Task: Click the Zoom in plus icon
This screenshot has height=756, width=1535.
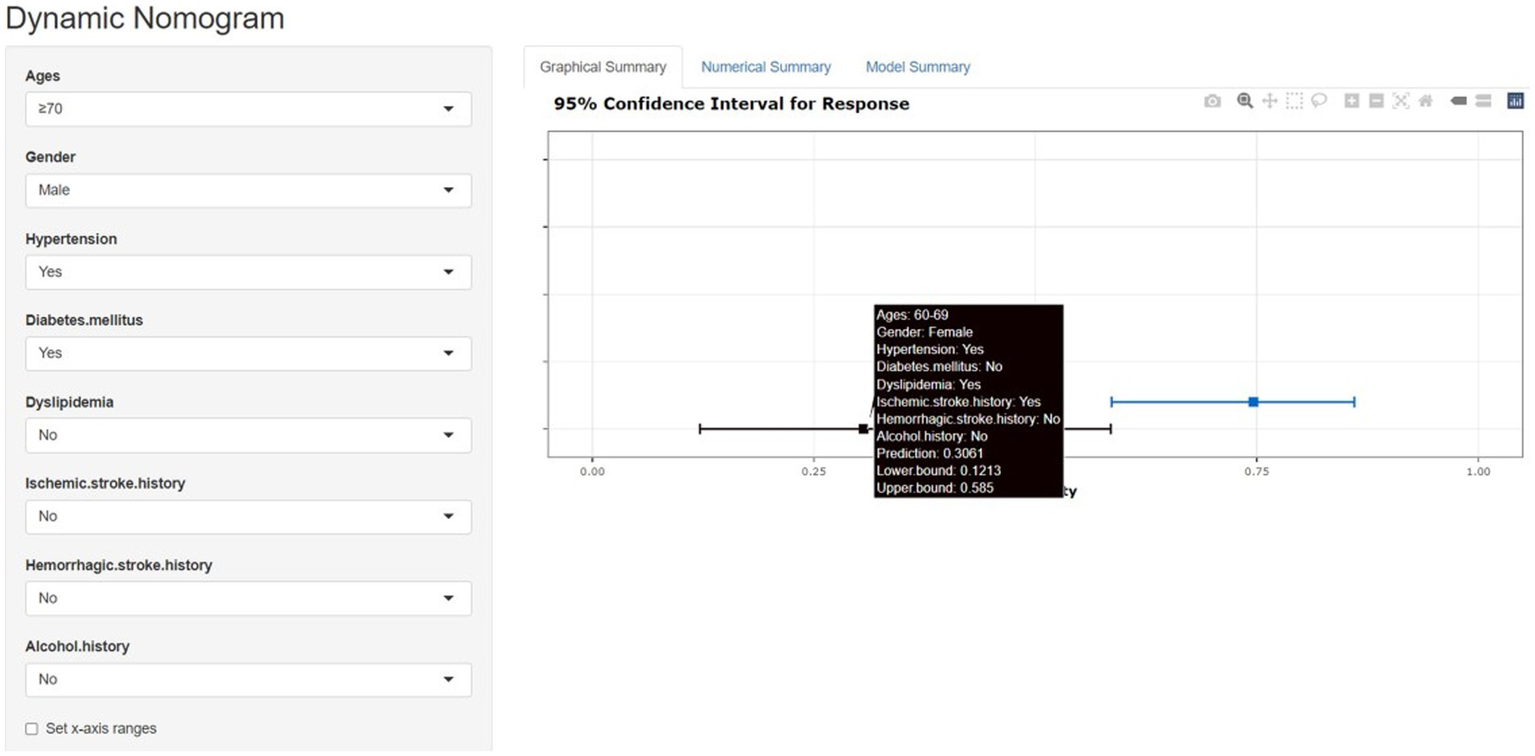Action: pos(1351,101)
